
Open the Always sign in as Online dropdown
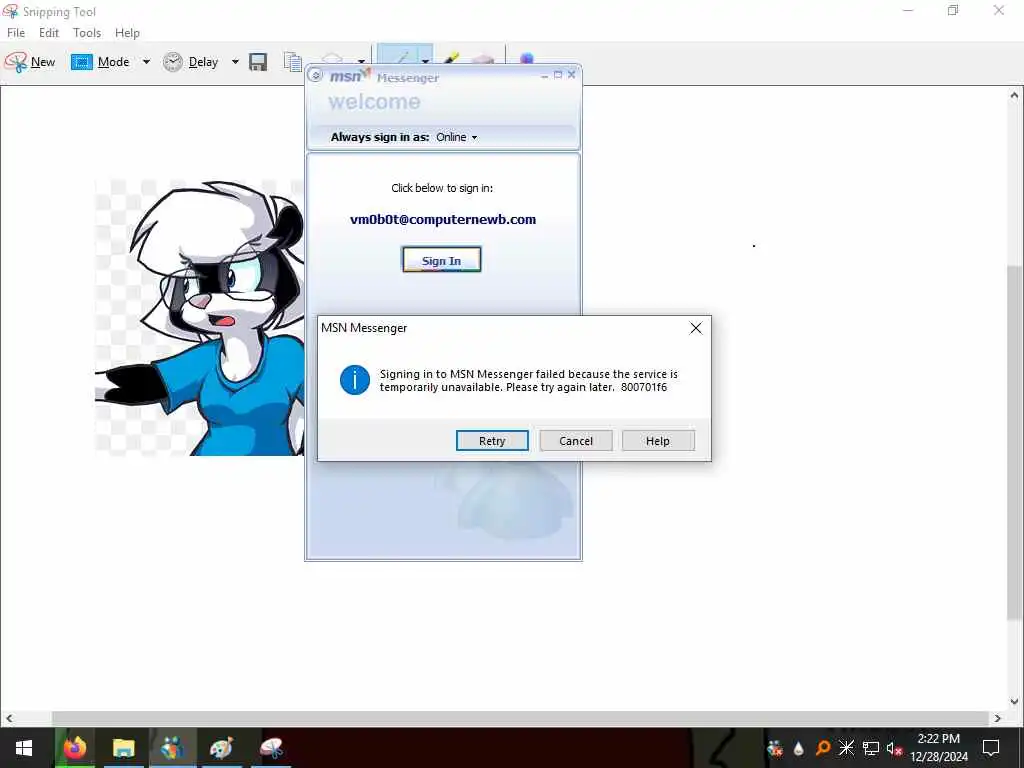(x=456, y=137)
